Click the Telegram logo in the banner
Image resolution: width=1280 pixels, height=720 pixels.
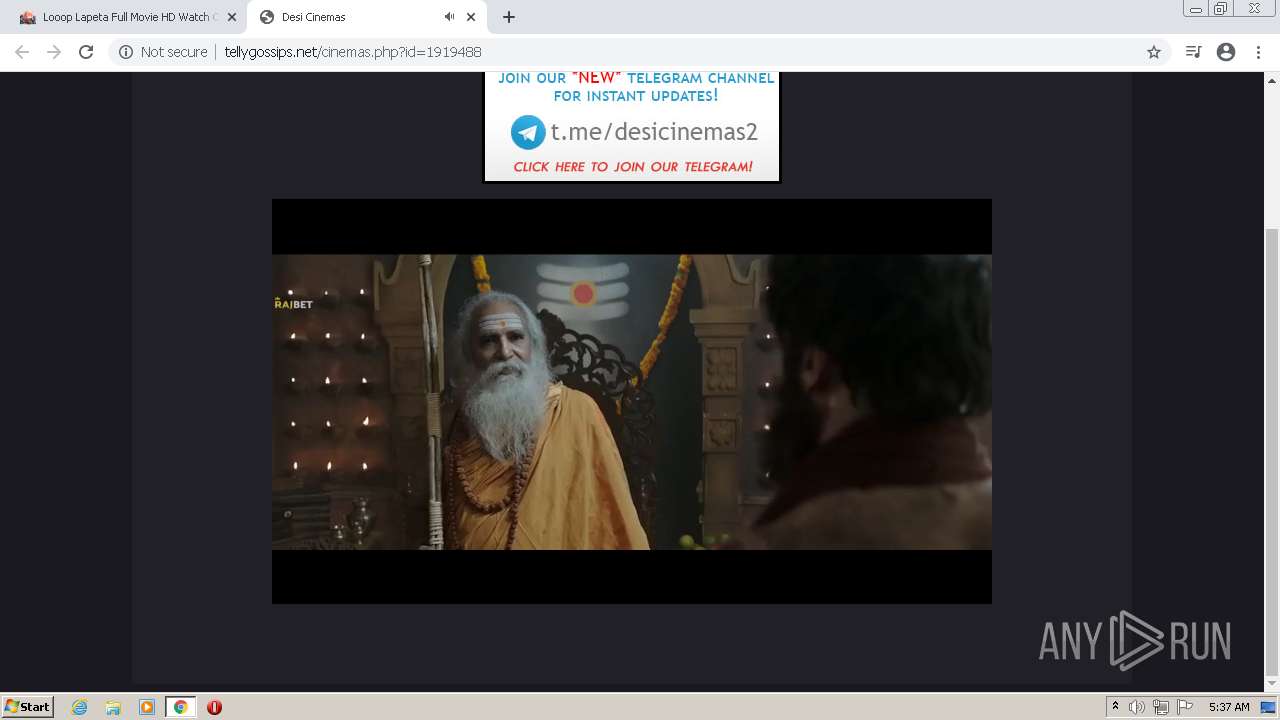[x=528, y=132]
